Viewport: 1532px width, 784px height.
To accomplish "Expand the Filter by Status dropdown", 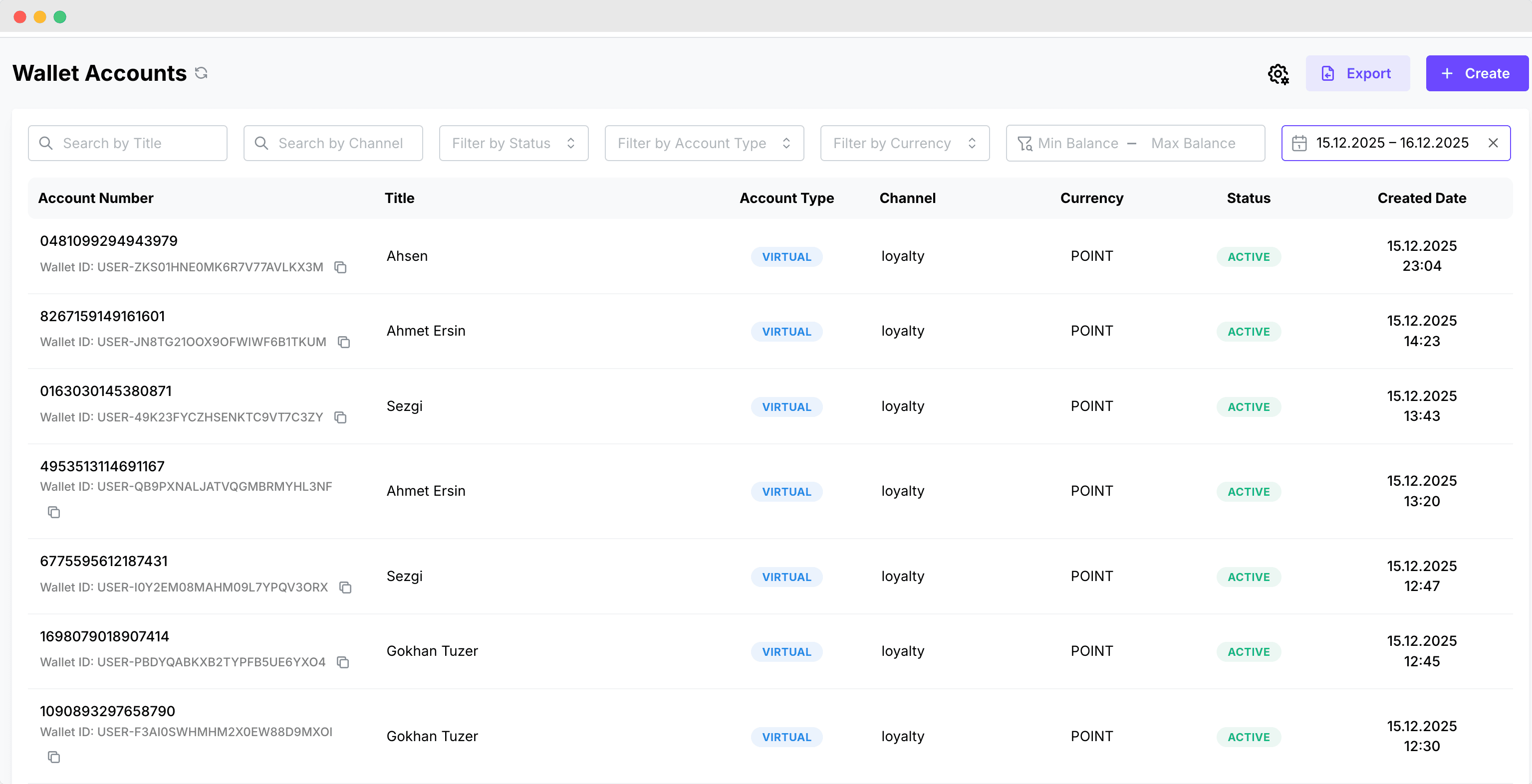I will pos(513,143).
